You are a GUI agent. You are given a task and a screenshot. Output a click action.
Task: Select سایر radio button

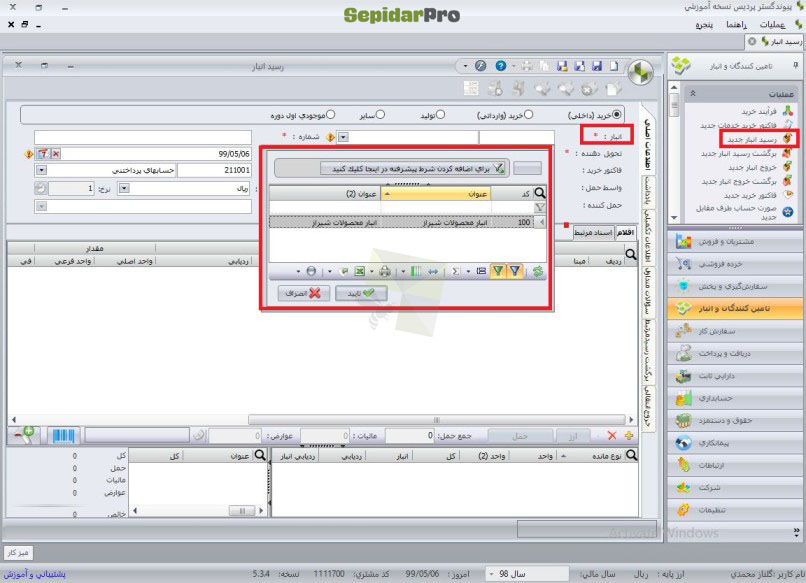tap(380, 114)
